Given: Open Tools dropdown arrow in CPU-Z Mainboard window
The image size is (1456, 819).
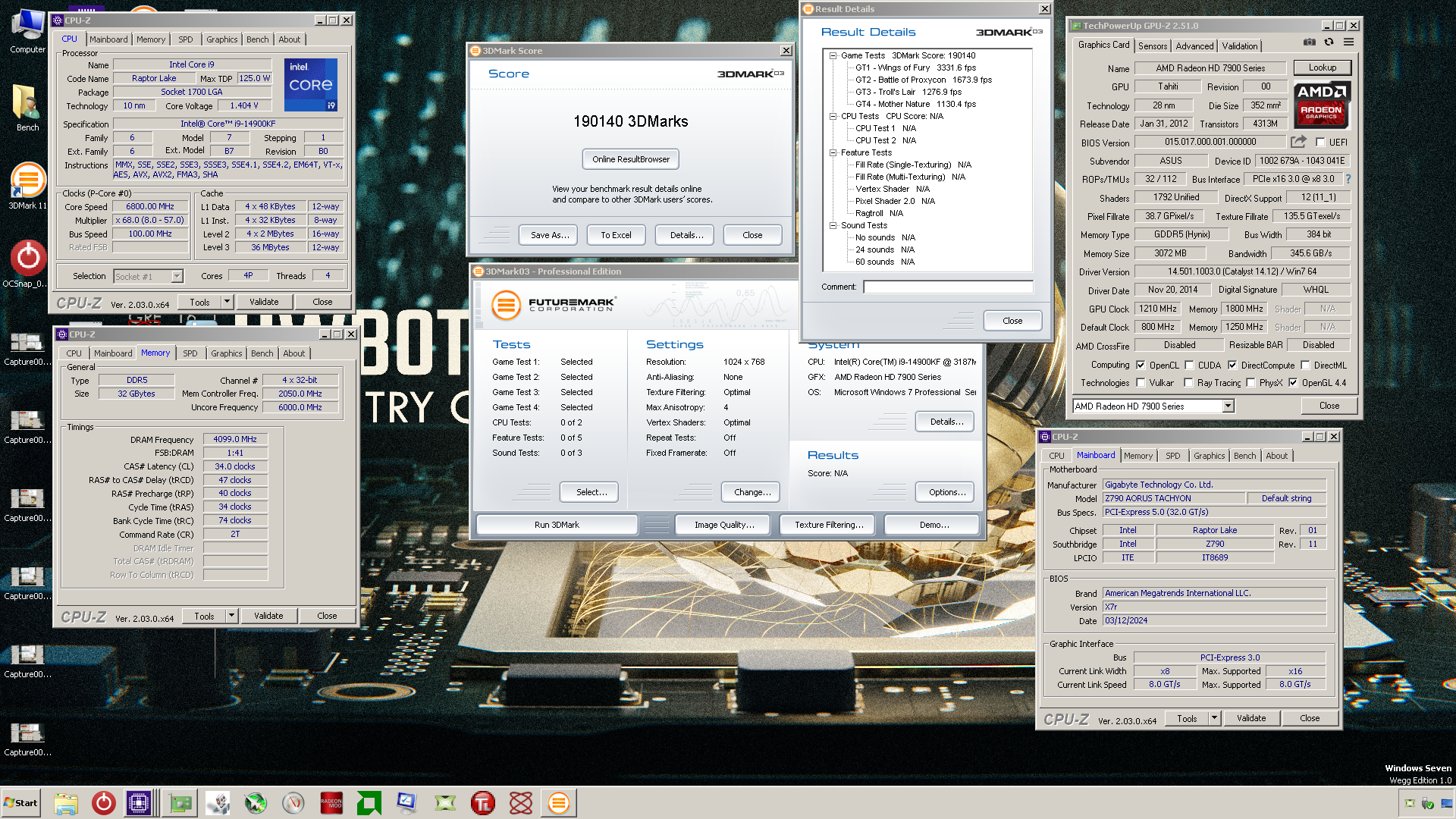Looking at the screenshot, I should 1214,718.
